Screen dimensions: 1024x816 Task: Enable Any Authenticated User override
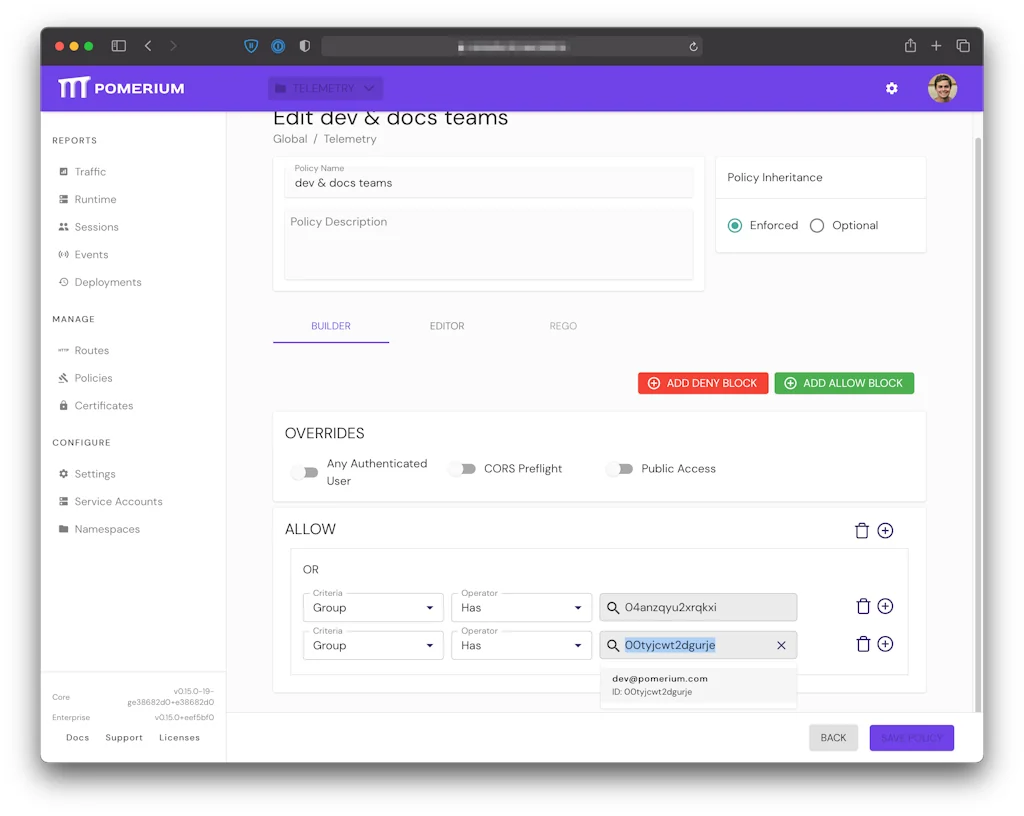pyautogui.click(x=305, y=472)
